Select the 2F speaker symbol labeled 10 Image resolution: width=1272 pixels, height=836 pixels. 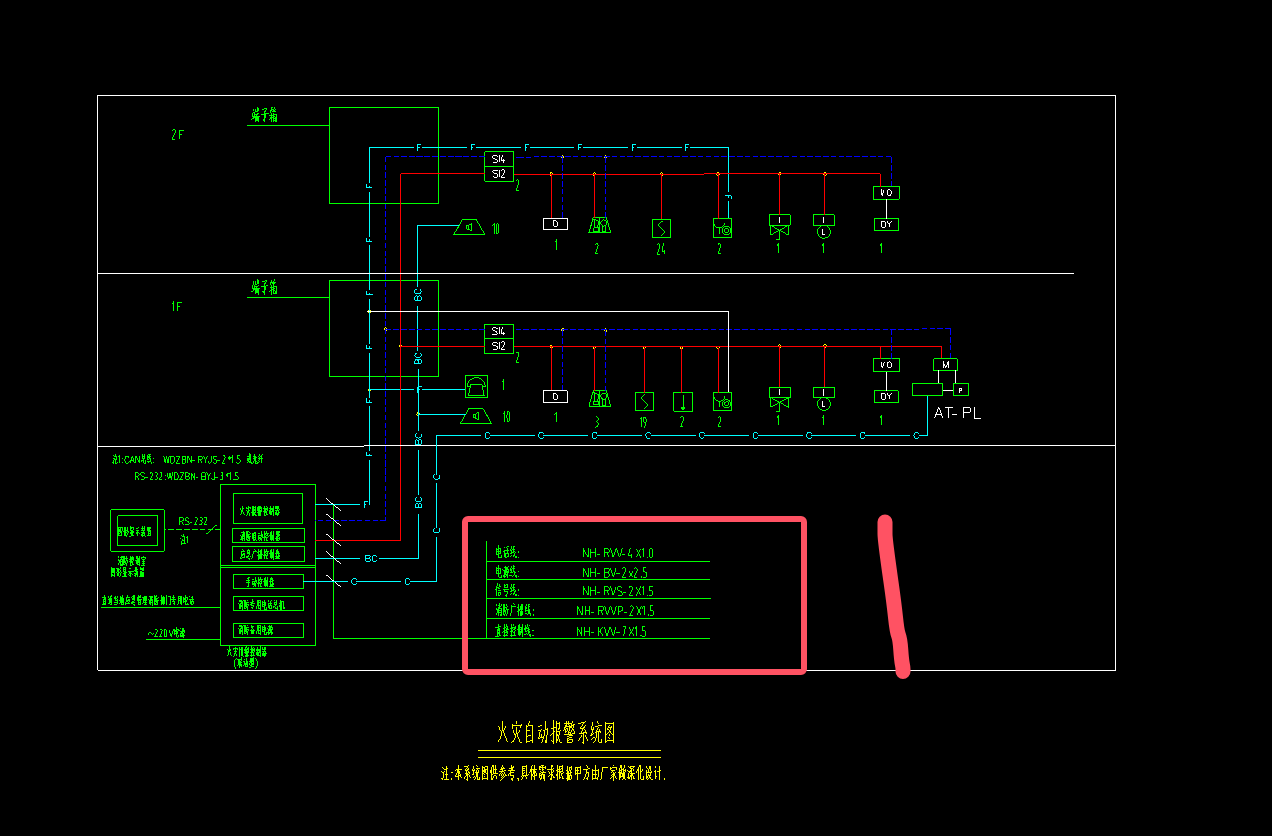[469, 227]
